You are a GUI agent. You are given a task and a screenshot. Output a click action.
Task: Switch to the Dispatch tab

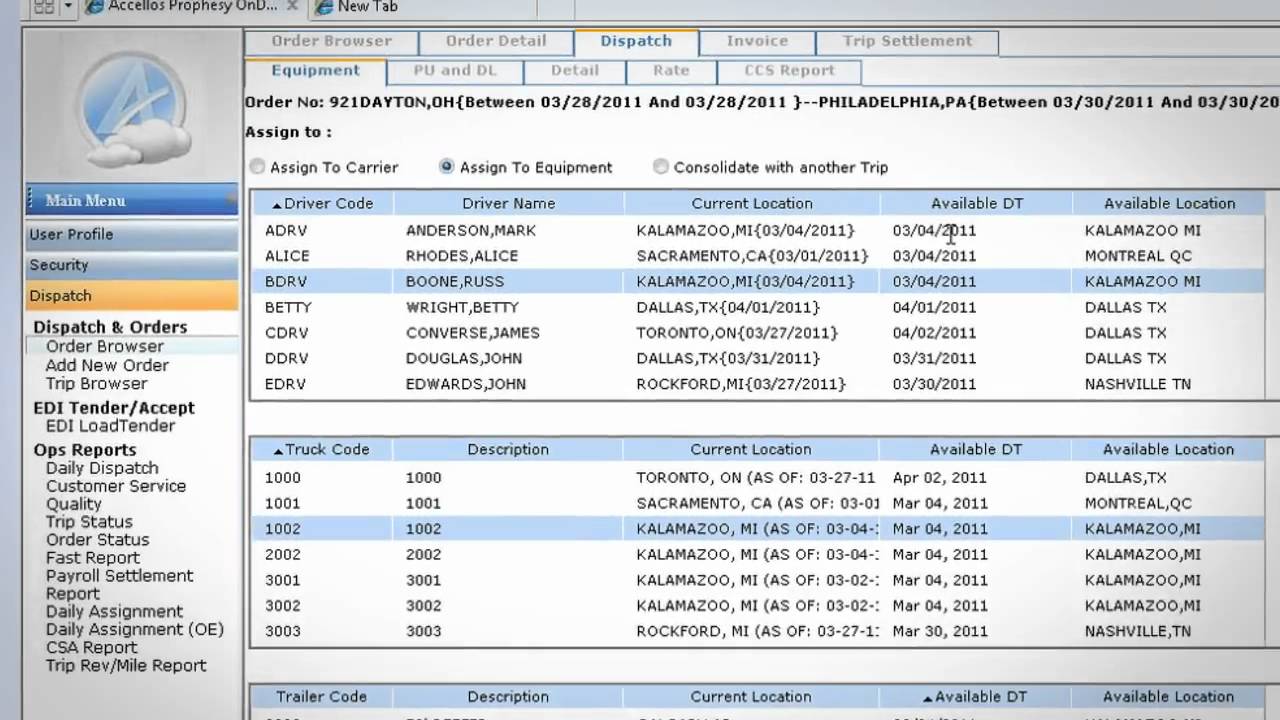point(636,42)
